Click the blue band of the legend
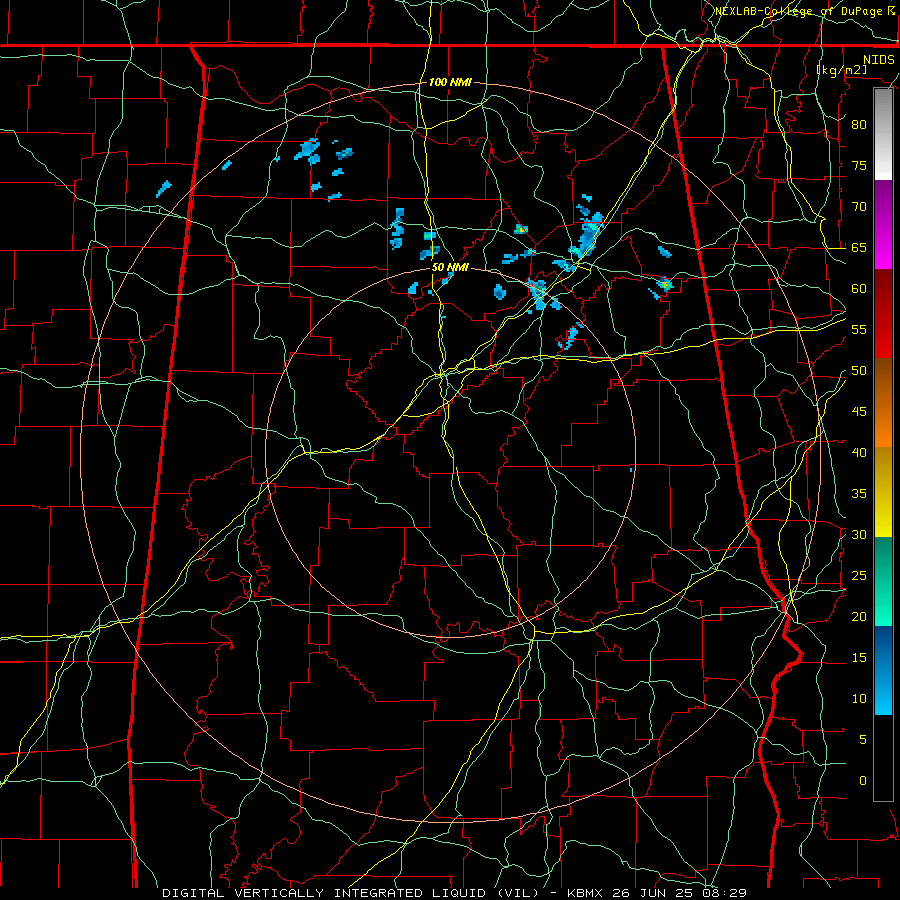 tap(883, 670)
